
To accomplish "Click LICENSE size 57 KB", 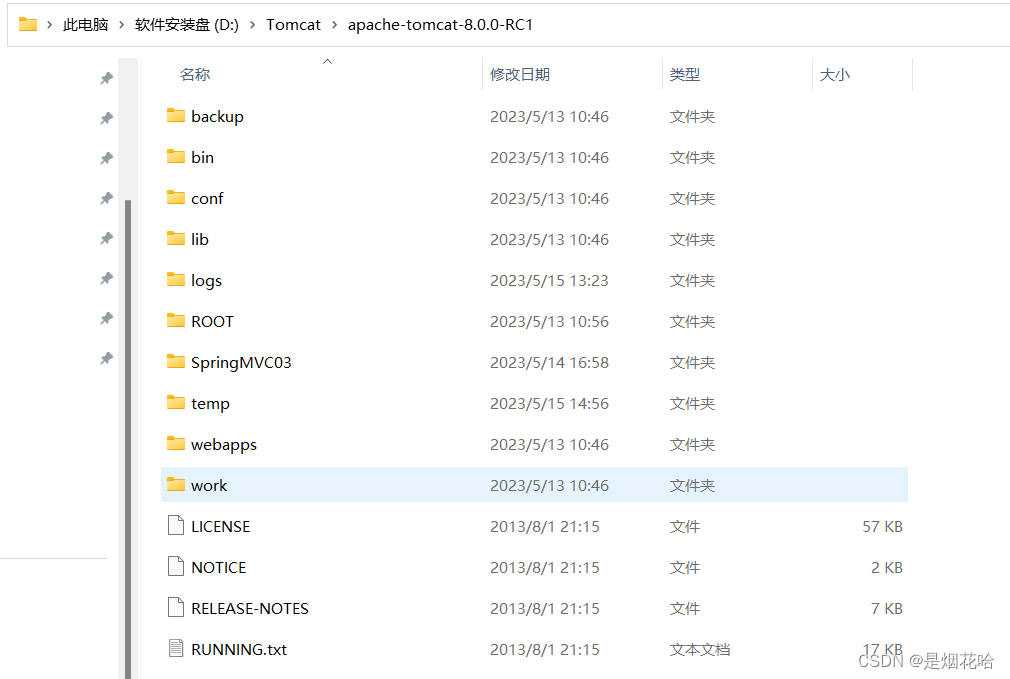I will coord(882,526).
